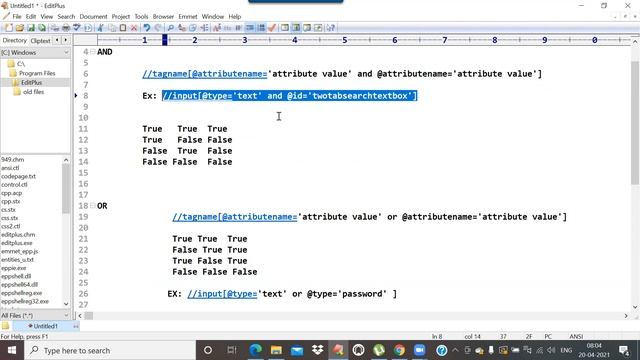Image resolution: width=640 pixels, height=360 pixels.
Task: Switch to the Cliptext sidebar tab
Action: [x=40, y=40]
